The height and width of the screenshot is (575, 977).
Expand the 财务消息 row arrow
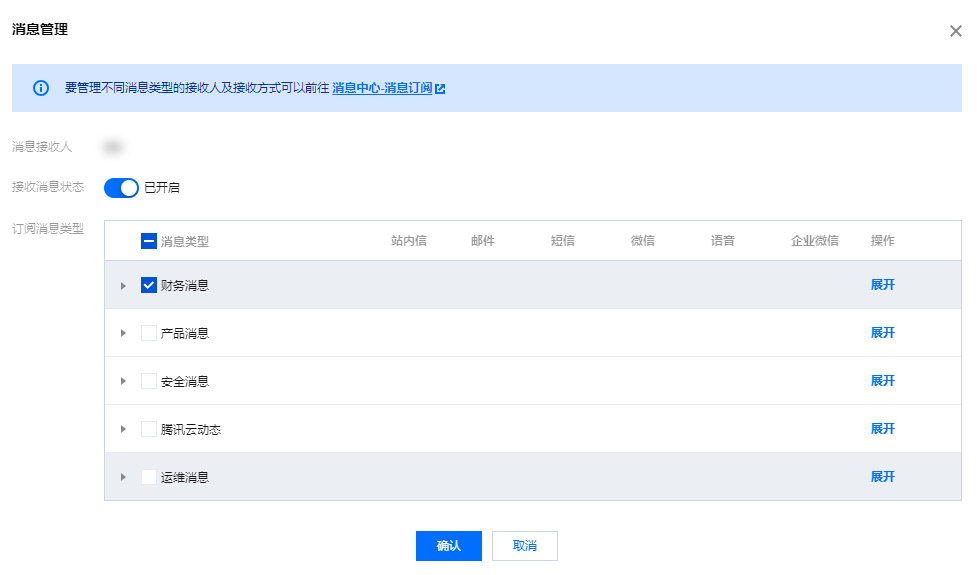pyautogui.click(x=124, y=286)
